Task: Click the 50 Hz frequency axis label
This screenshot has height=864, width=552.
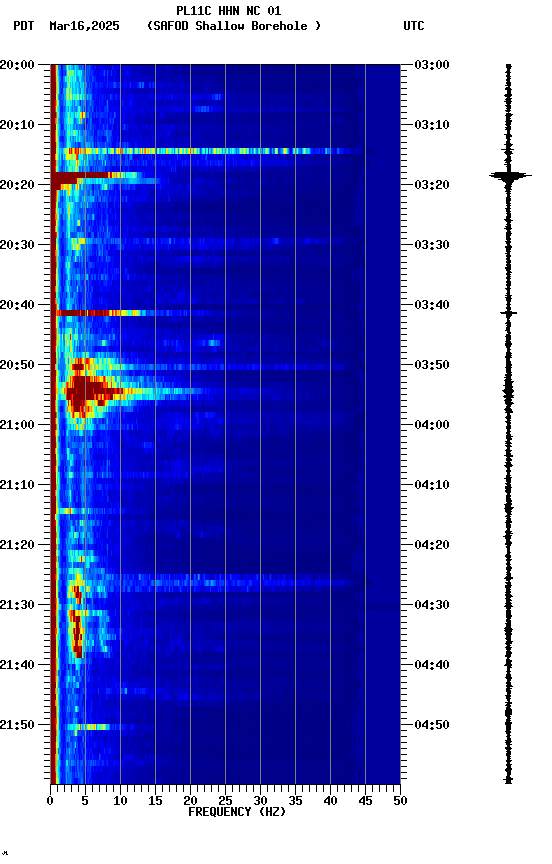Action: (401, 801)
